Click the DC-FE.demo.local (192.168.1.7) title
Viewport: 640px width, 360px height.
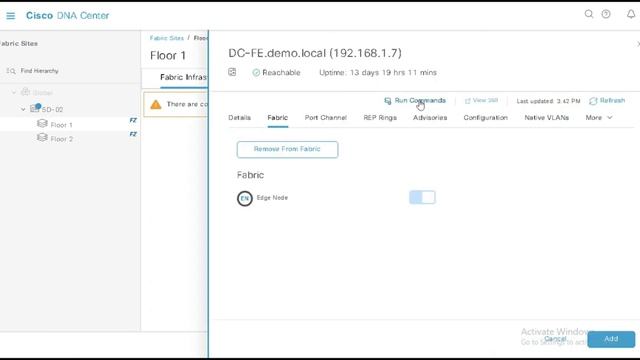315,53
